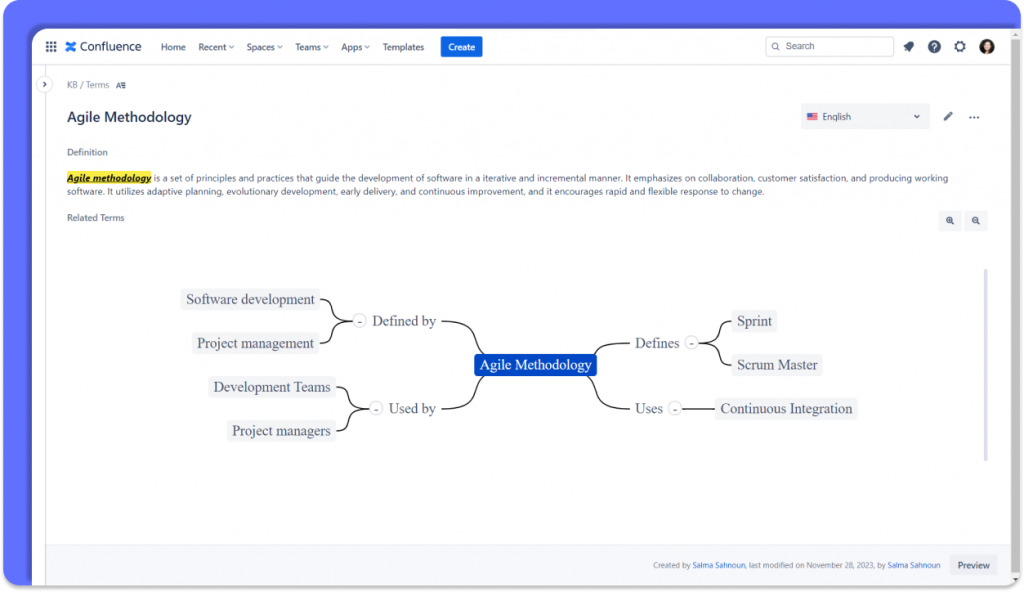Viewport: 1024px width, 592px height.
Task: Open Salma Sahnoun's profile link
Action: pyautogui.click(x=716, y=565)
